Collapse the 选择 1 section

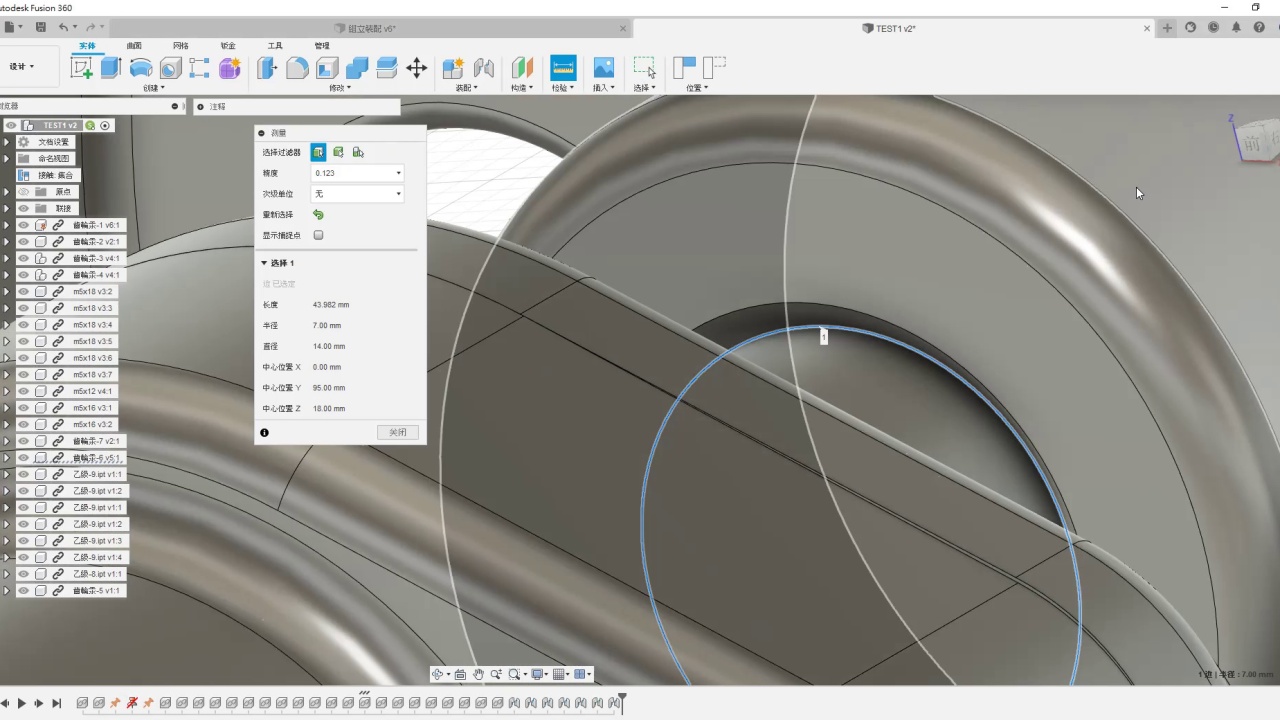(265, 263)
